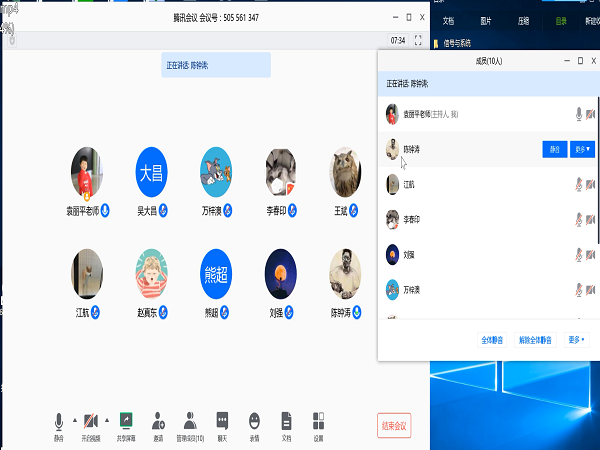This screenshot has height=450, width=600.
Task: Toggle 江航 microphone in the members list
Action: 579,184
